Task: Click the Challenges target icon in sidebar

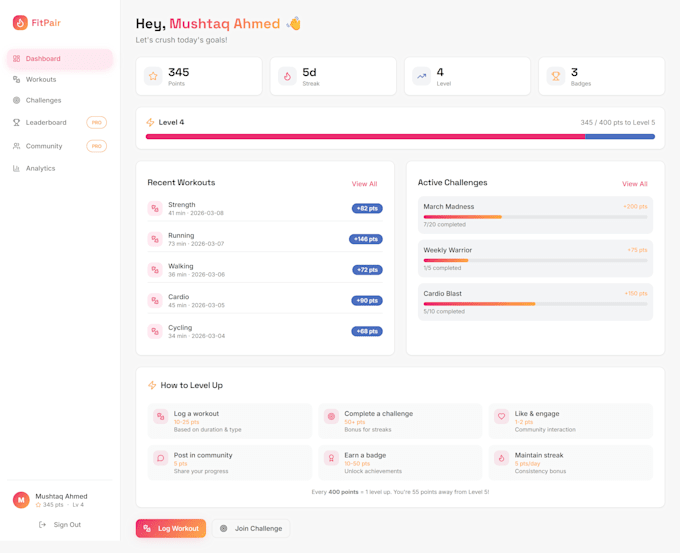Action: [16, 100]
